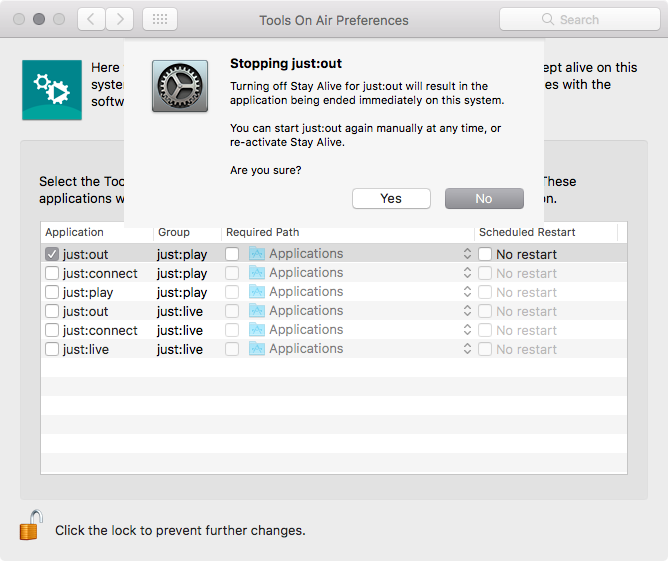The width and height of the screenshot is (668, 561).
Task: Toggle No restart checkbox in first just:out row
Action: pos(485,254)
